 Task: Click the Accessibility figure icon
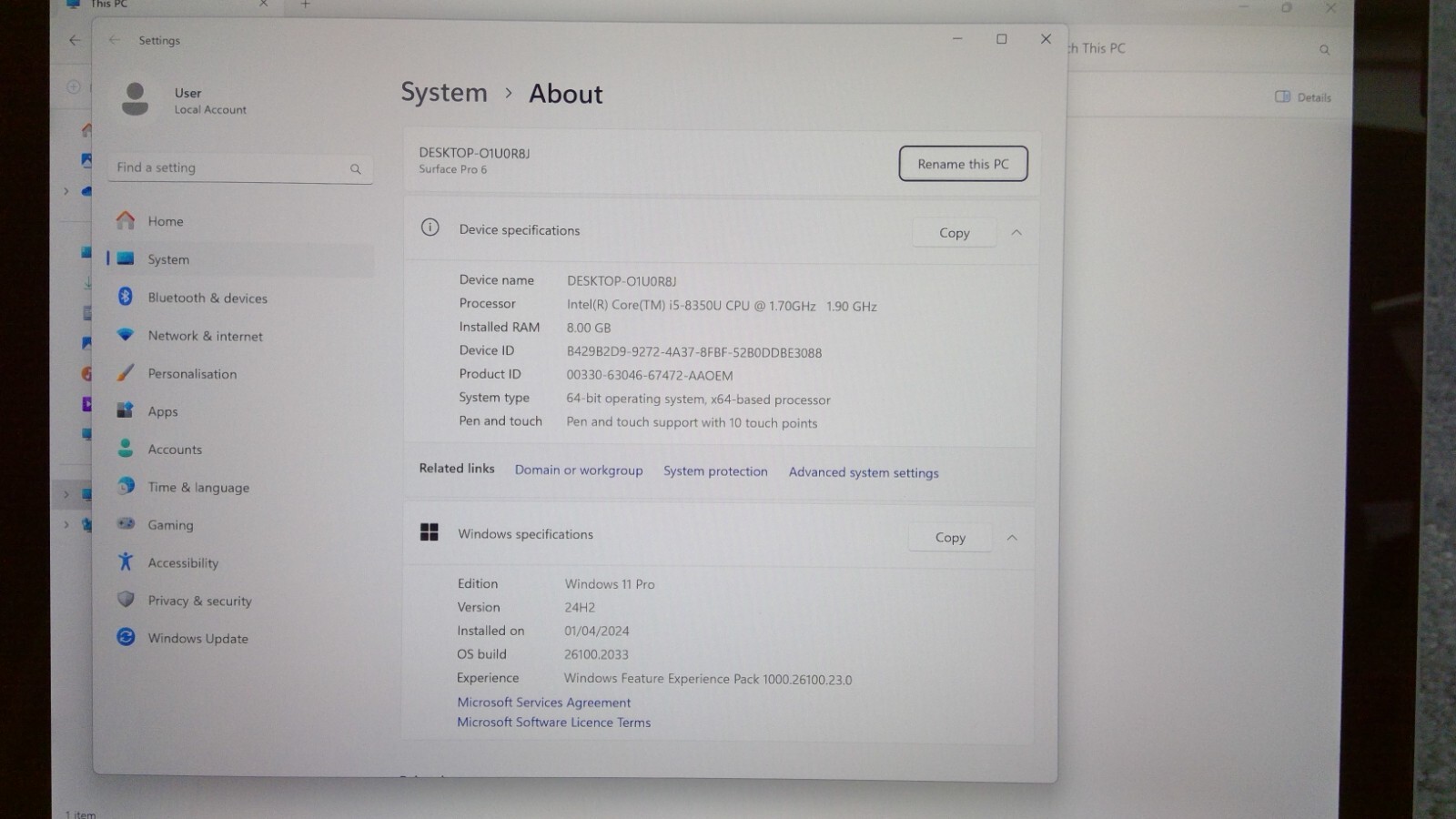pos(126,562)
